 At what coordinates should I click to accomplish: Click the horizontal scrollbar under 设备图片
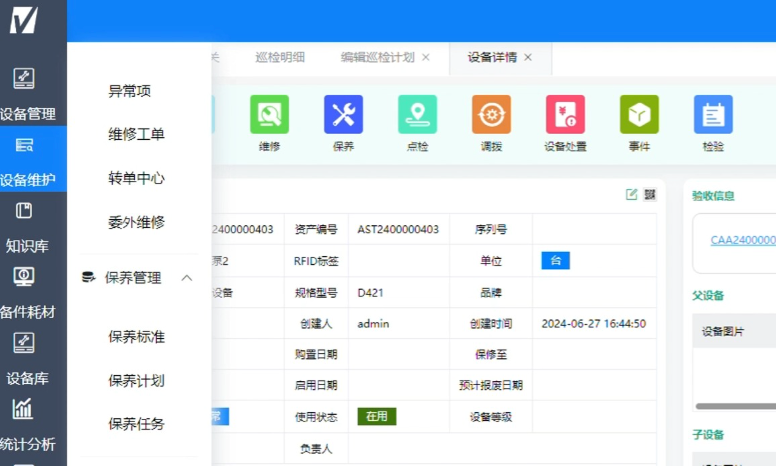(736, 406)
